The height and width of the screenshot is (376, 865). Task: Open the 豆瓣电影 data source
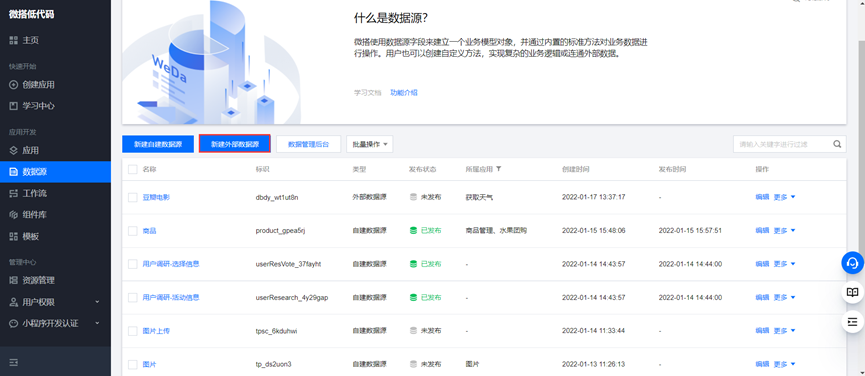[156, 197]
